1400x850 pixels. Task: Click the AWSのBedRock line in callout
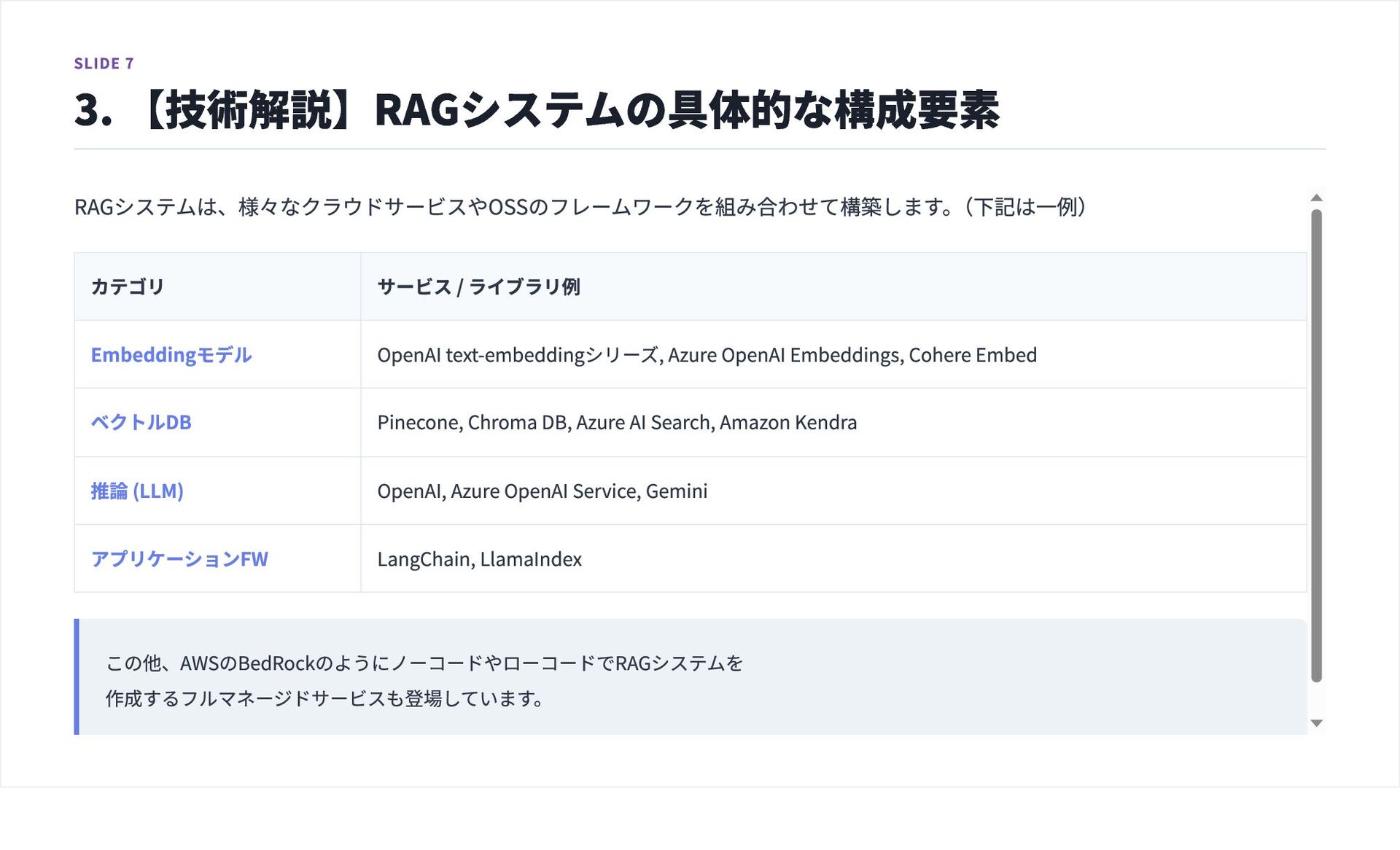[424, 663]
